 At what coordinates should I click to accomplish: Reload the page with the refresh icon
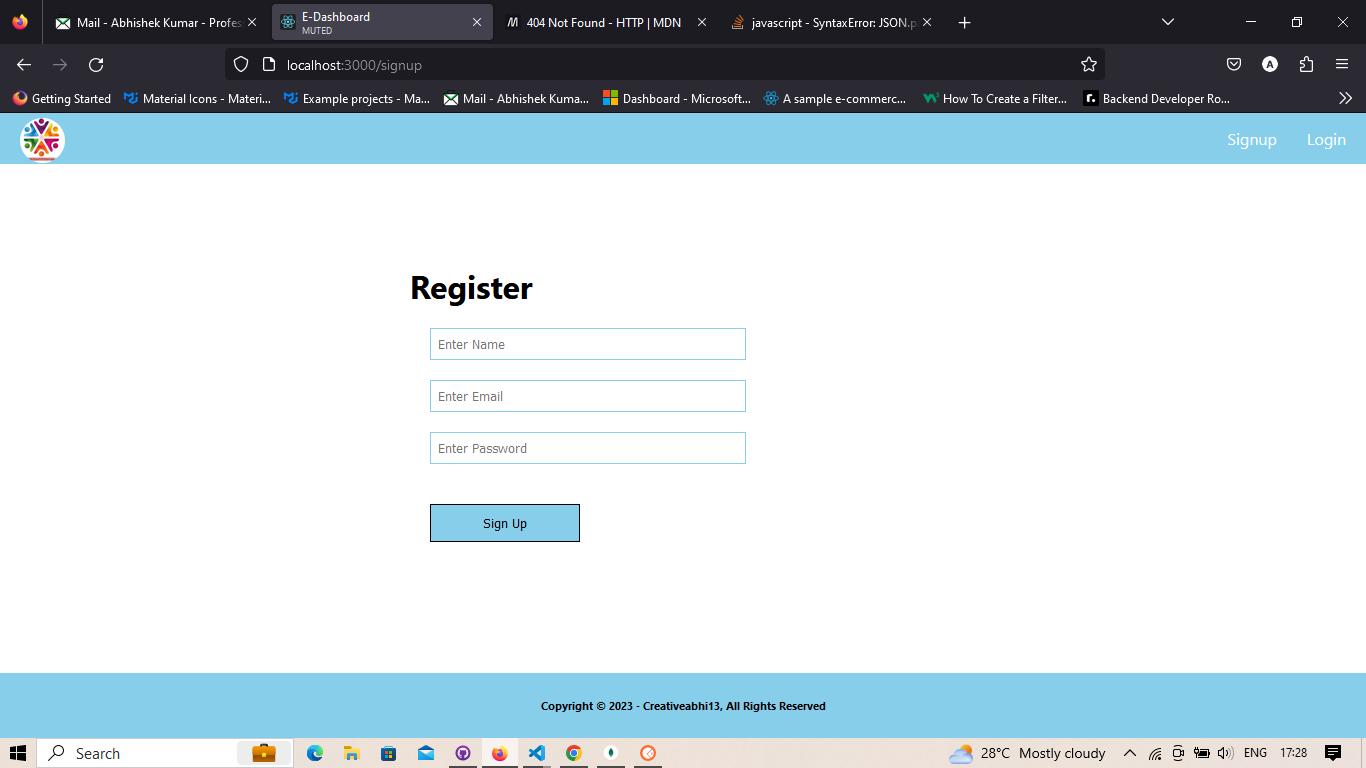pos(96,64)
